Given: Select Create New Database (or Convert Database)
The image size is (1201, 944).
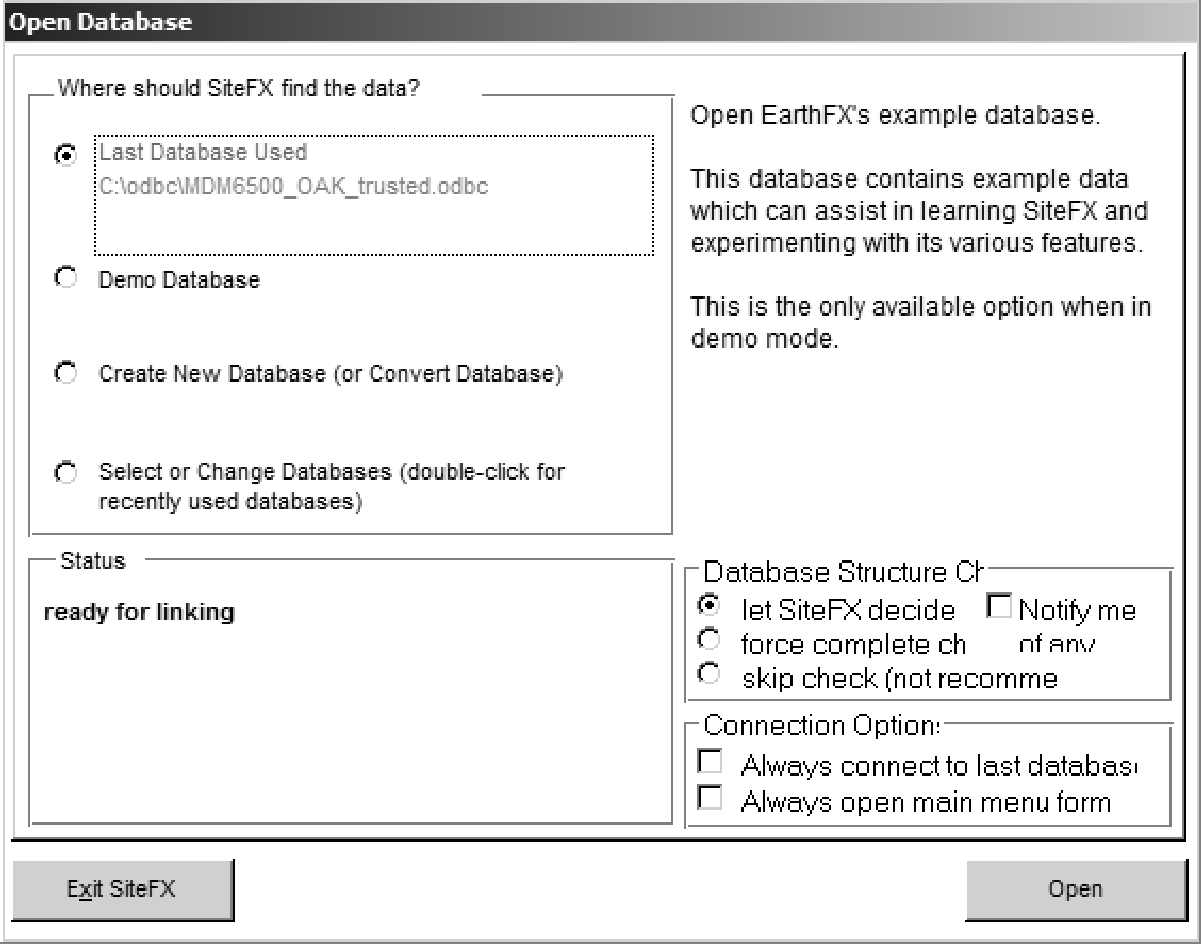Looking at the screenshot, I should coord(66,374).
